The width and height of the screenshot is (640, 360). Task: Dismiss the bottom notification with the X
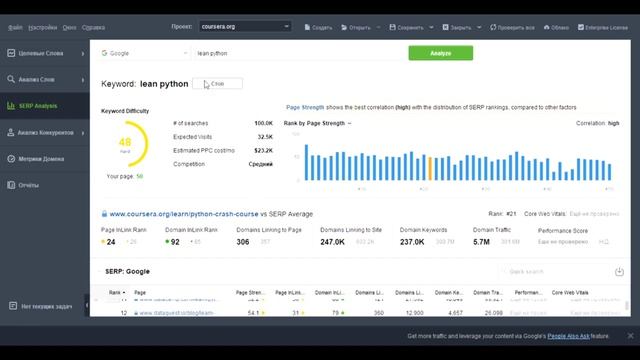click(630, 336)
